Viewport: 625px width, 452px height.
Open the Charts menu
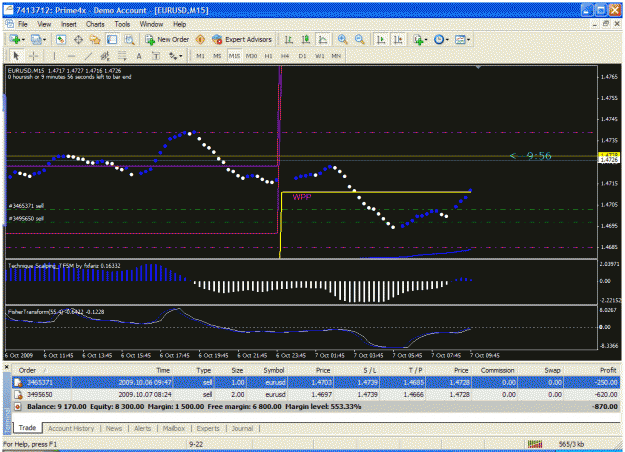point(95,24)
